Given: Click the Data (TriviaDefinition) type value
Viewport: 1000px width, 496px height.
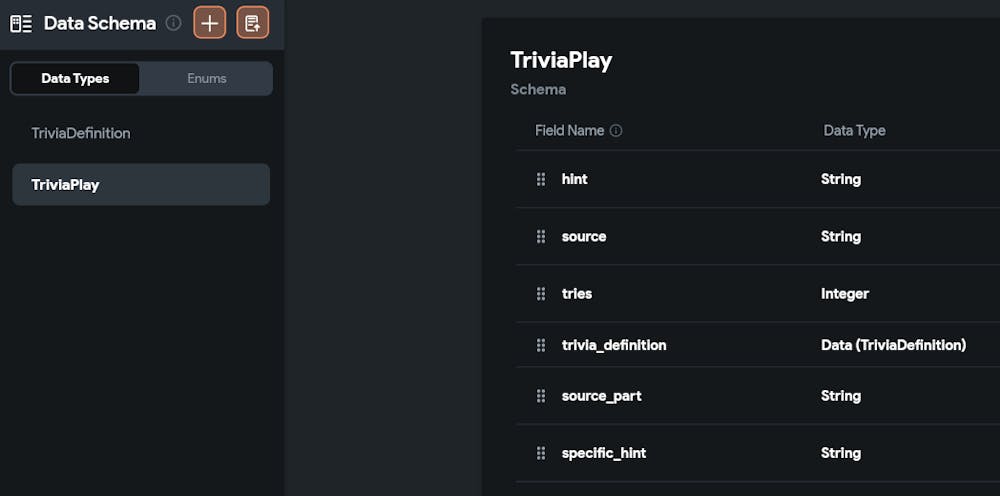Looking at the screenshot, I should tap(893, 345).
